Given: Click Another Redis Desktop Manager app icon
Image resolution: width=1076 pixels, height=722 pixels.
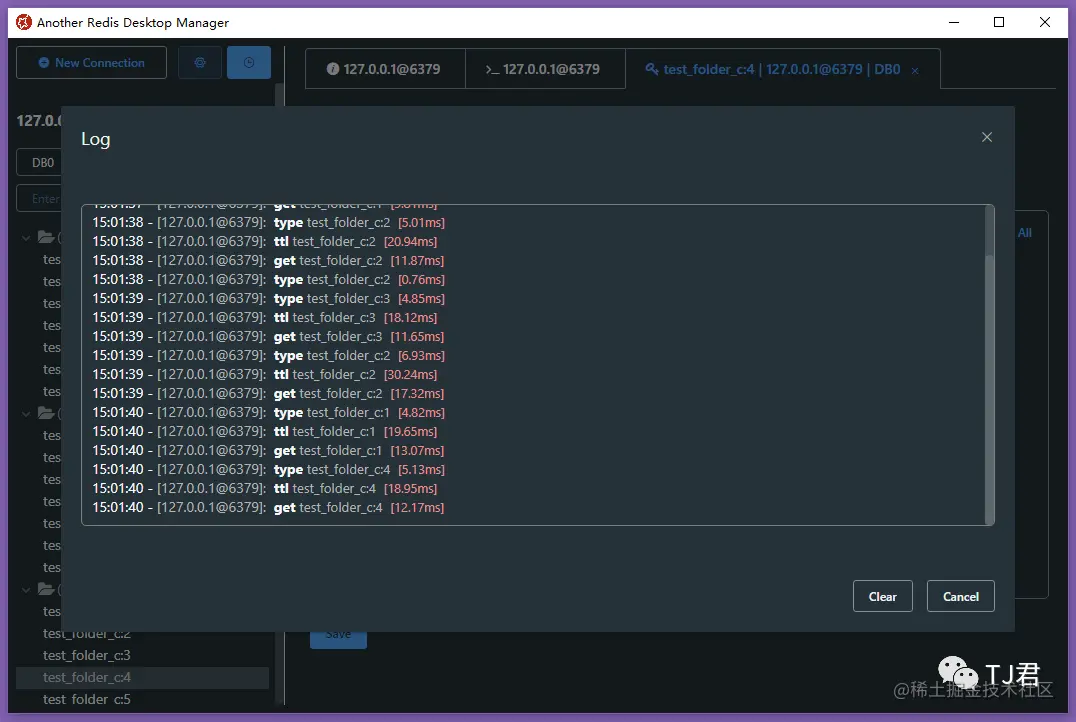Looking at the screenshot, I should [24, 22].
